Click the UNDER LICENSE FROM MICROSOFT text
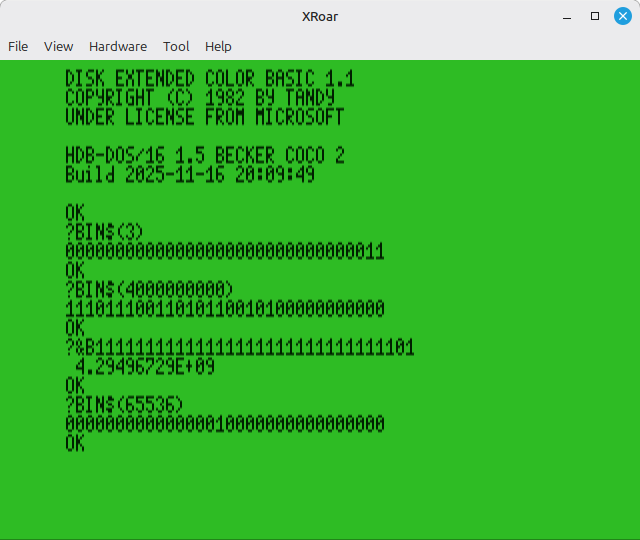Screen dimensions: 640x540 pos(204,117)
